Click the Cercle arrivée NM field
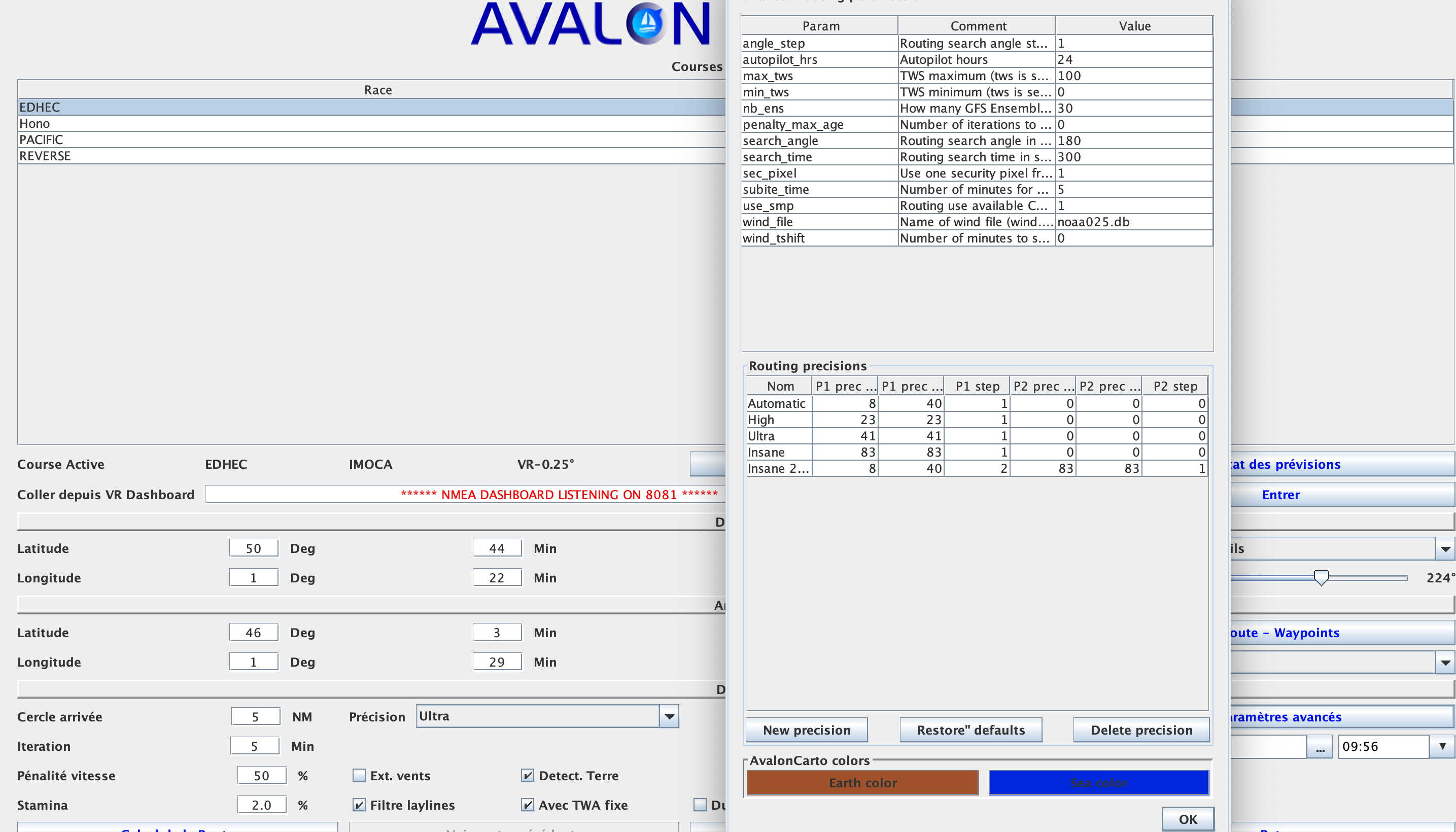 tap(255, 716)
